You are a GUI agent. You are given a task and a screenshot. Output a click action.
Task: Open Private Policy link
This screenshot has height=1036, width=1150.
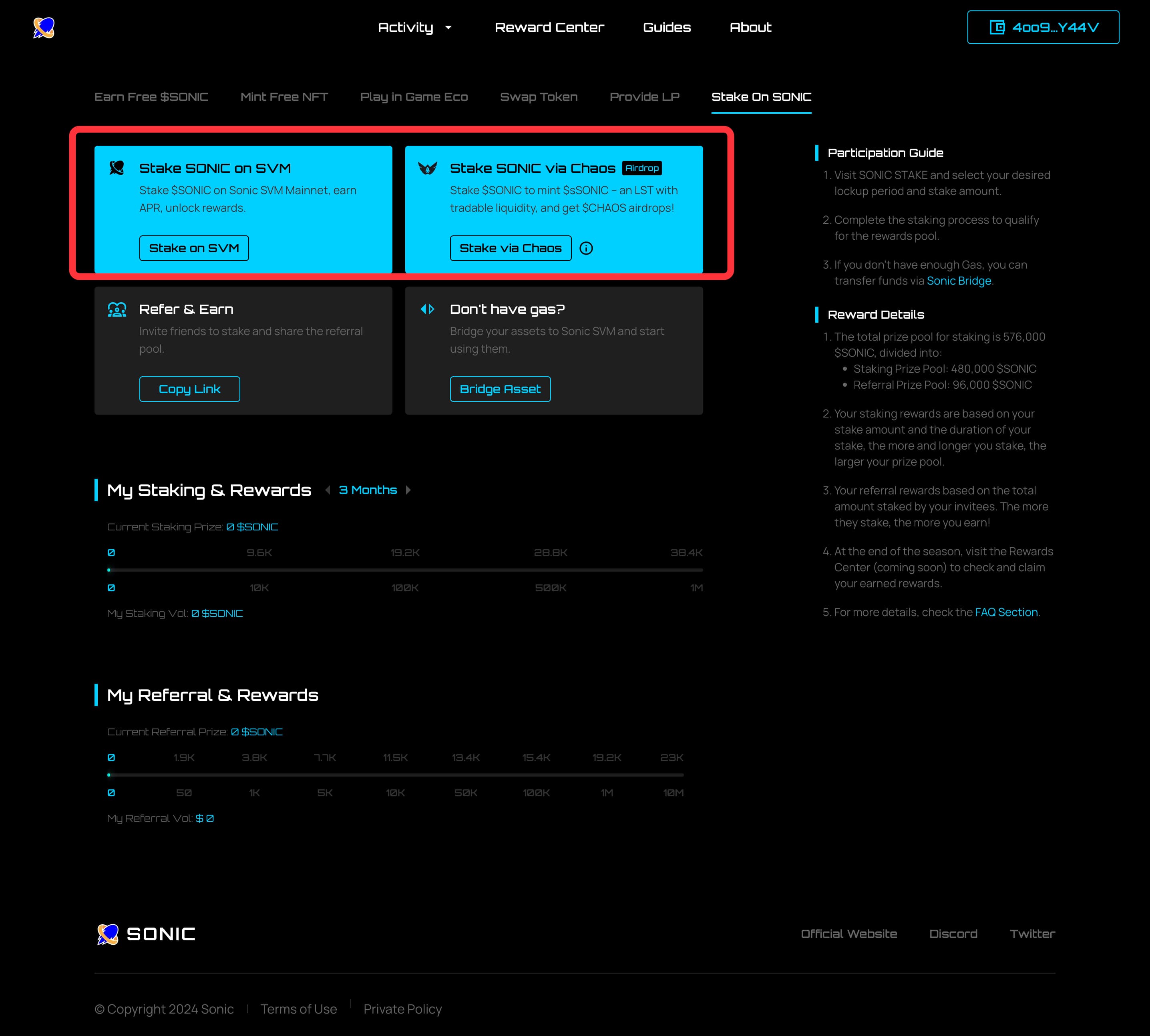click(x=402, y=1009)
